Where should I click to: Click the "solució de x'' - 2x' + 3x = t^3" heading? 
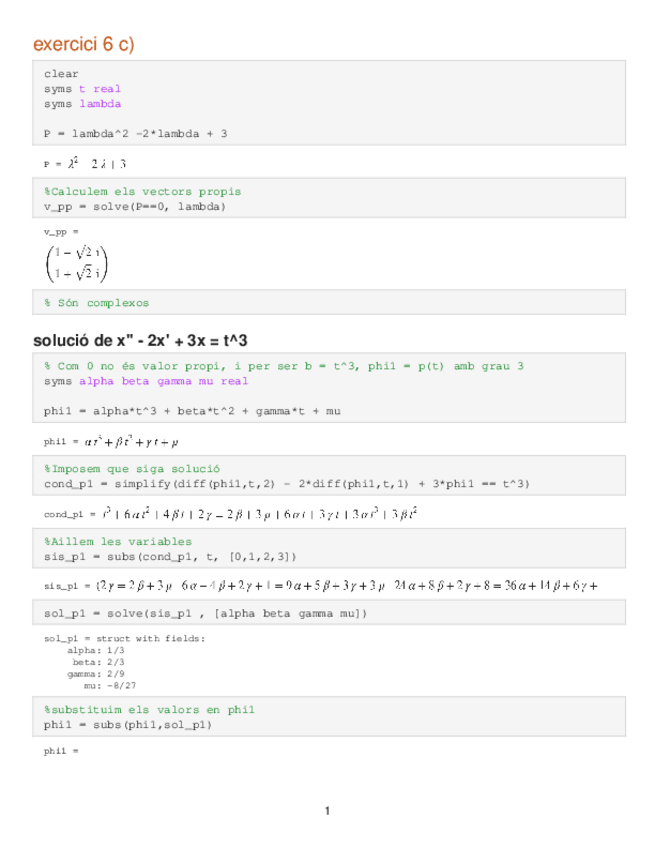[139, 340]
